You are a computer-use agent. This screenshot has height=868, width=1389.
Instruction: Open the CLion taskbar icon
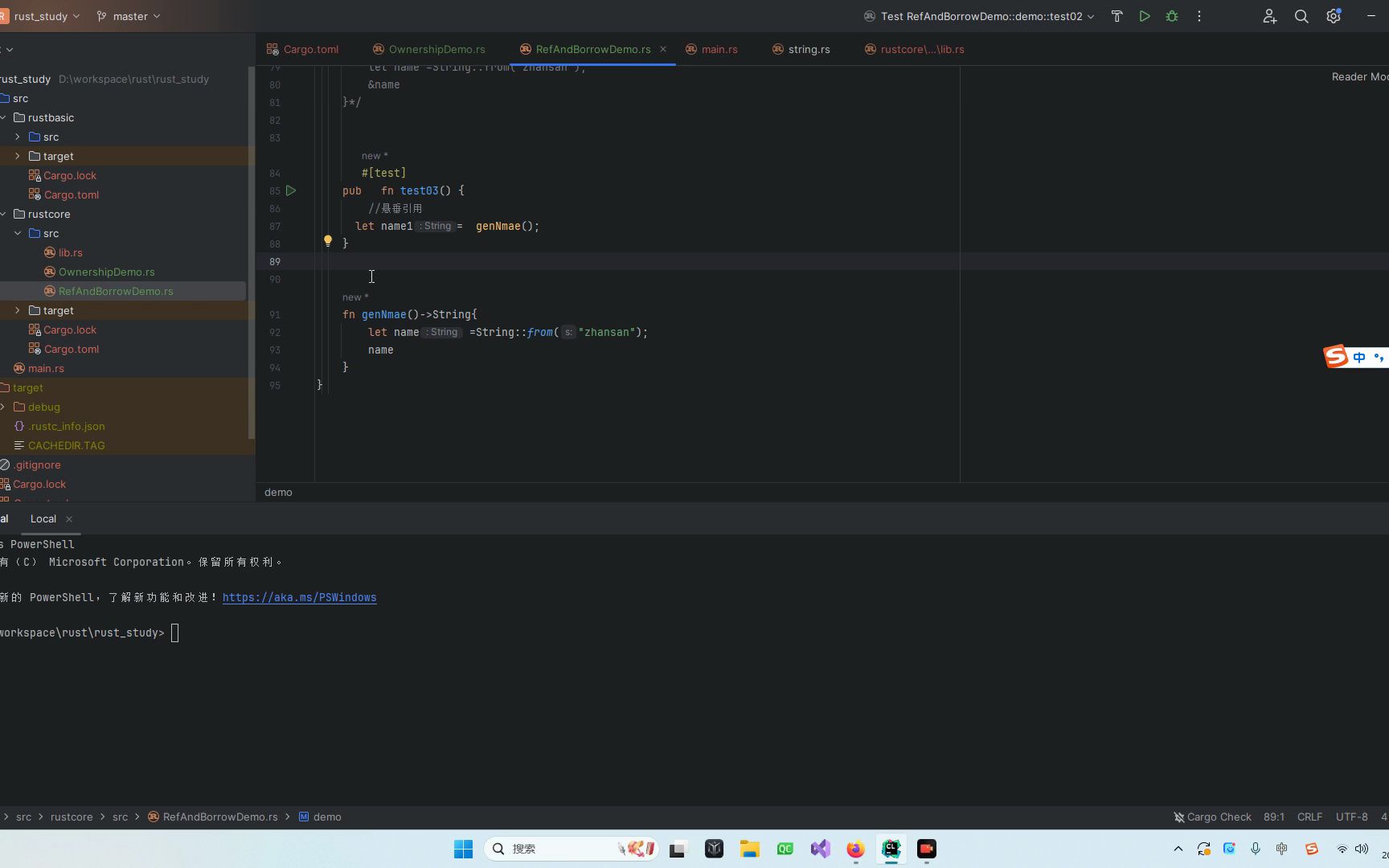[x=891, y=849]
